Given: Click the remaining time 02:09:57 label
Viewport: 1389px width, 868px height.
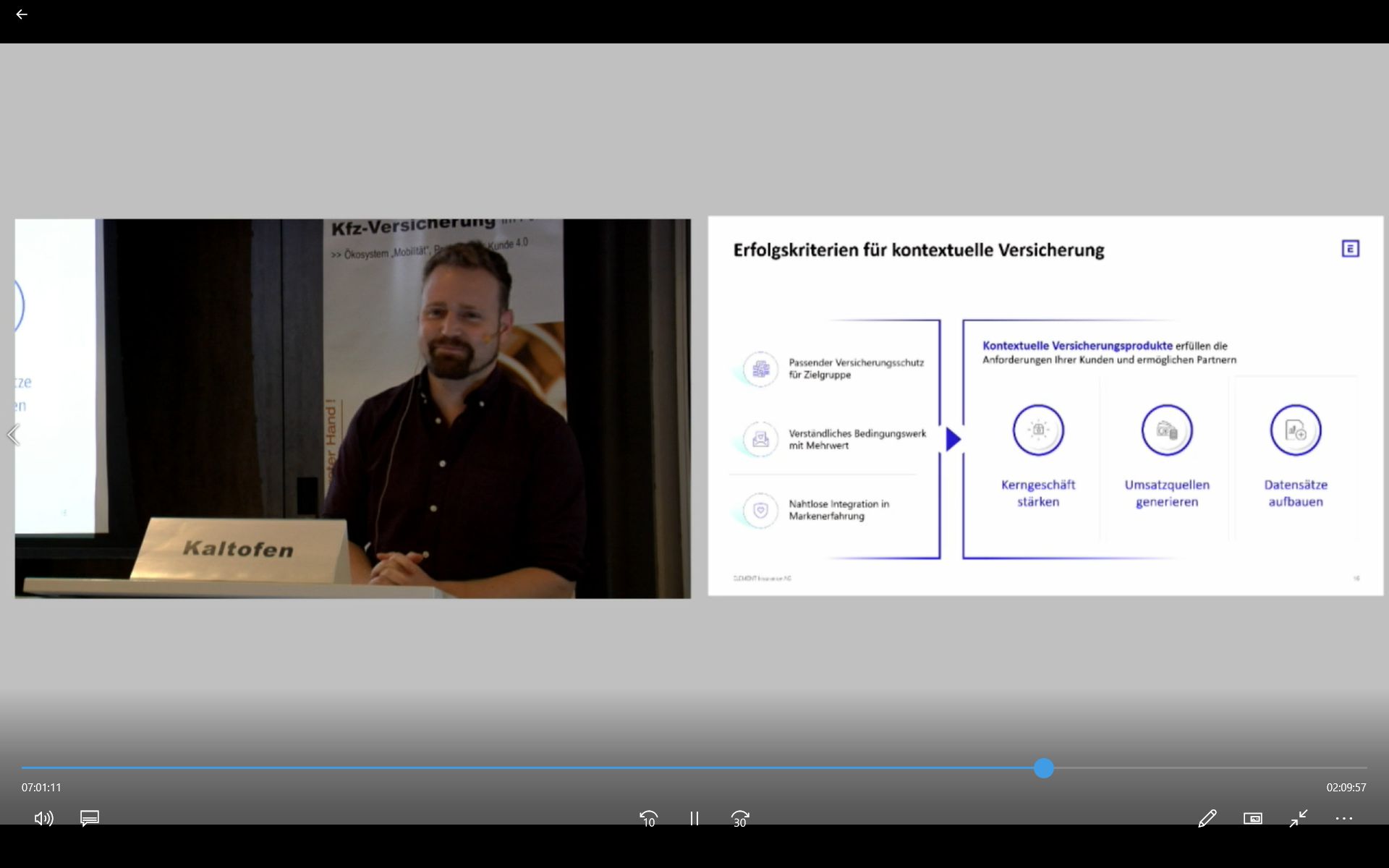Looking at the screenshot, I should pos(1346,787).
